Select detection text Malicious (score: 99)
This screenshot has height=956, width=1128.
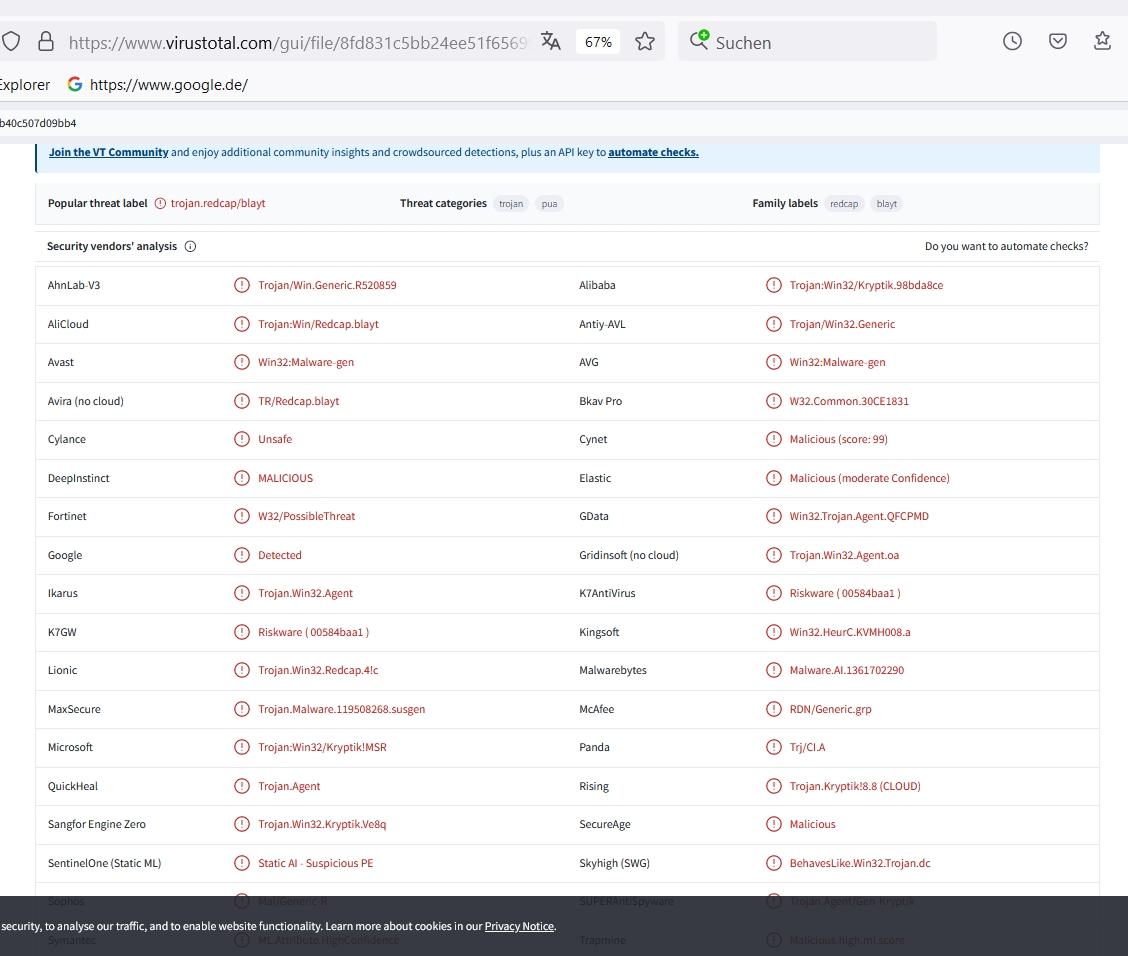click(x=839, y=439)
